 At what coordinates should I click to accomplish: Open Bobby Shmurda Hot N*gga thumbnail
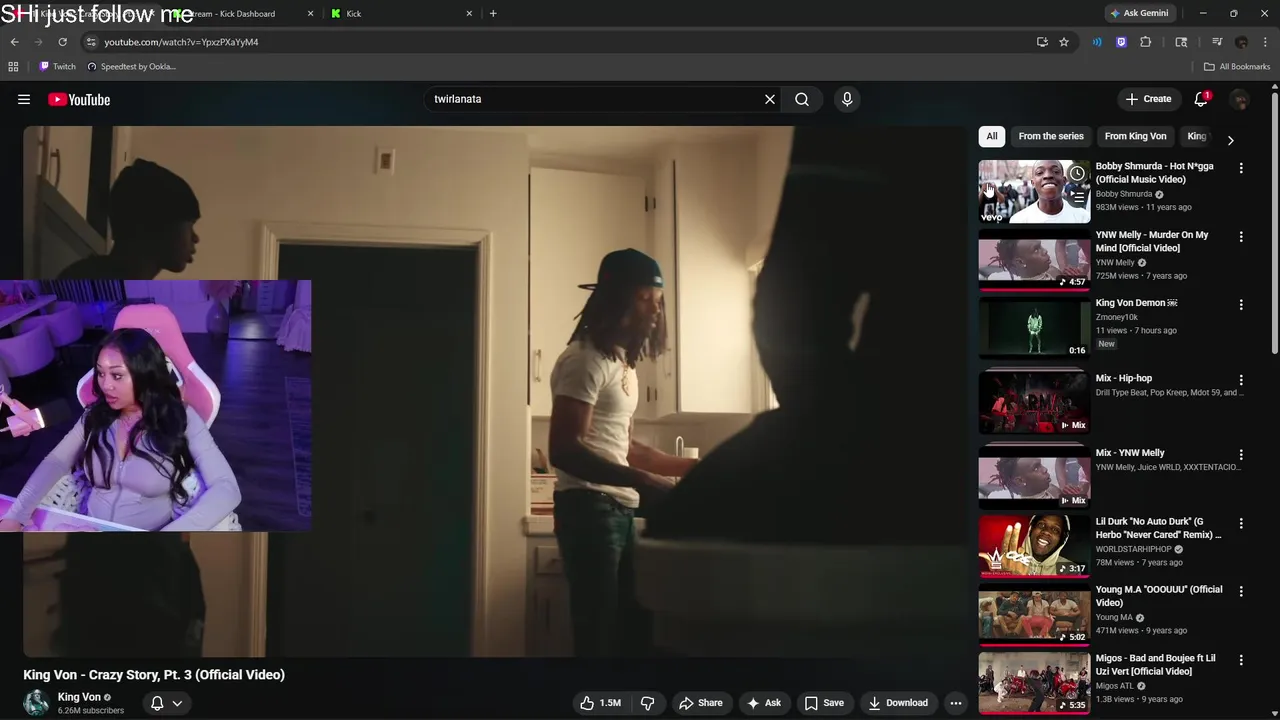tap(1034, 191)
